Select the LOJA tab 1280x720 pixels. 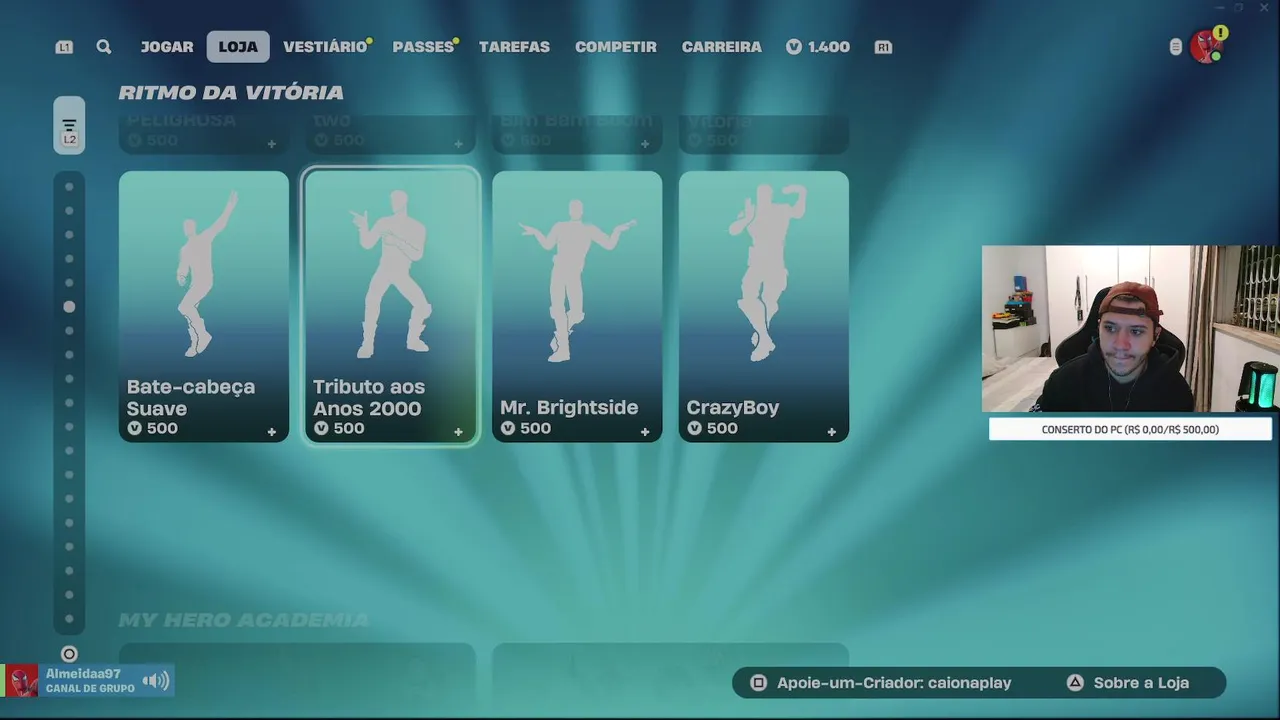[x=238, y=47]
